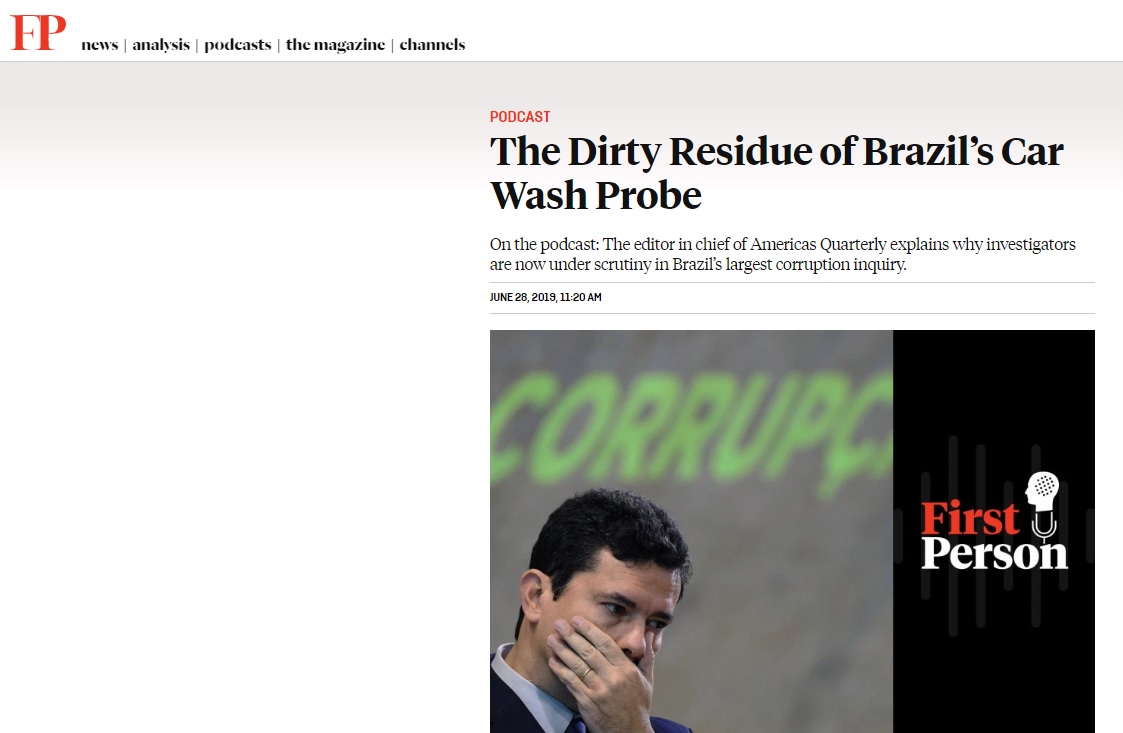Click the black podcast banner panel
Viewport: 1123px width, 733px height.
tap(994, 531)
